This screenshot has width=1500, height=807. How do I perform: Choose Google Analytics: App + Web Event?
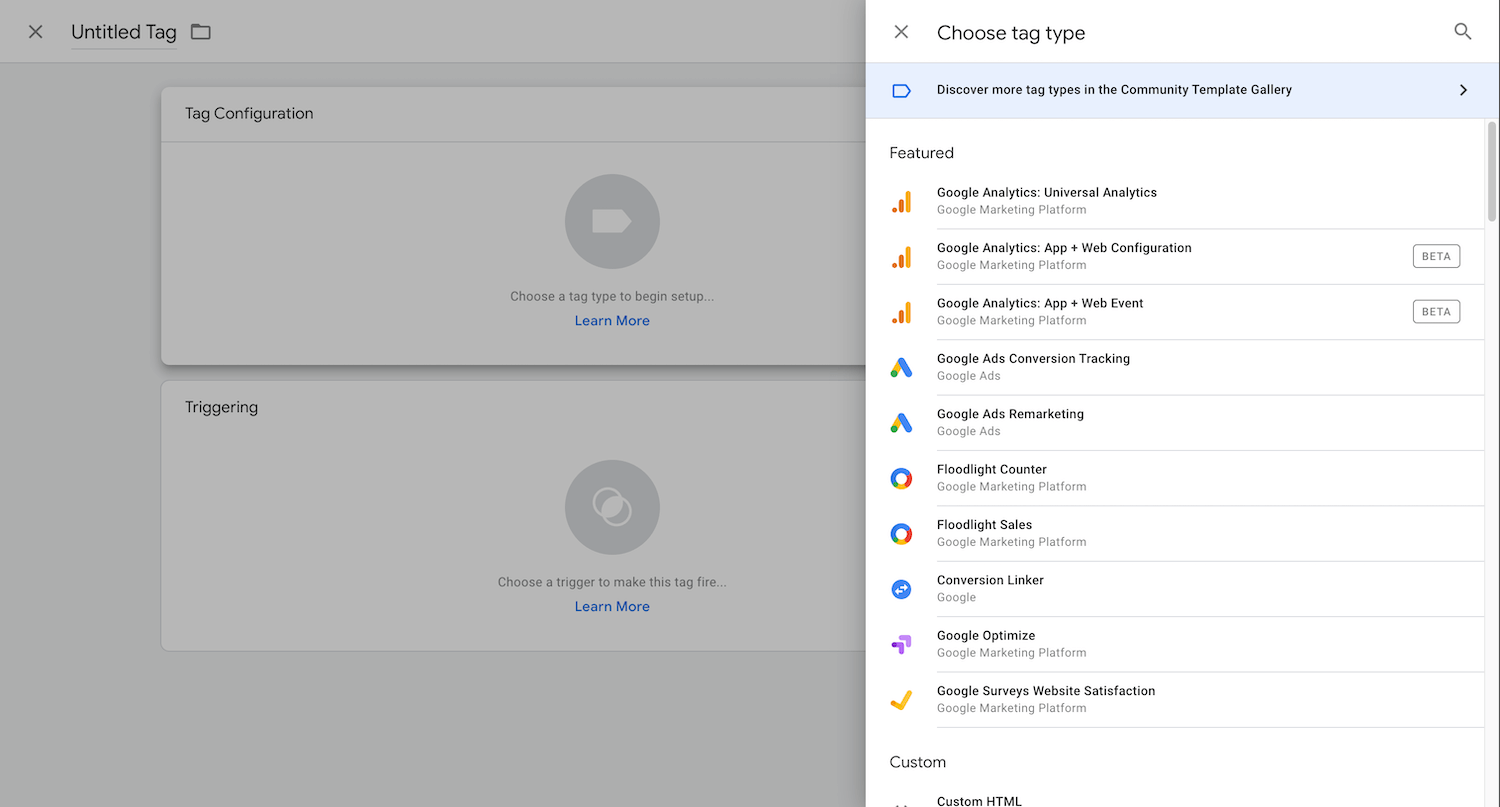(1040, 312)
